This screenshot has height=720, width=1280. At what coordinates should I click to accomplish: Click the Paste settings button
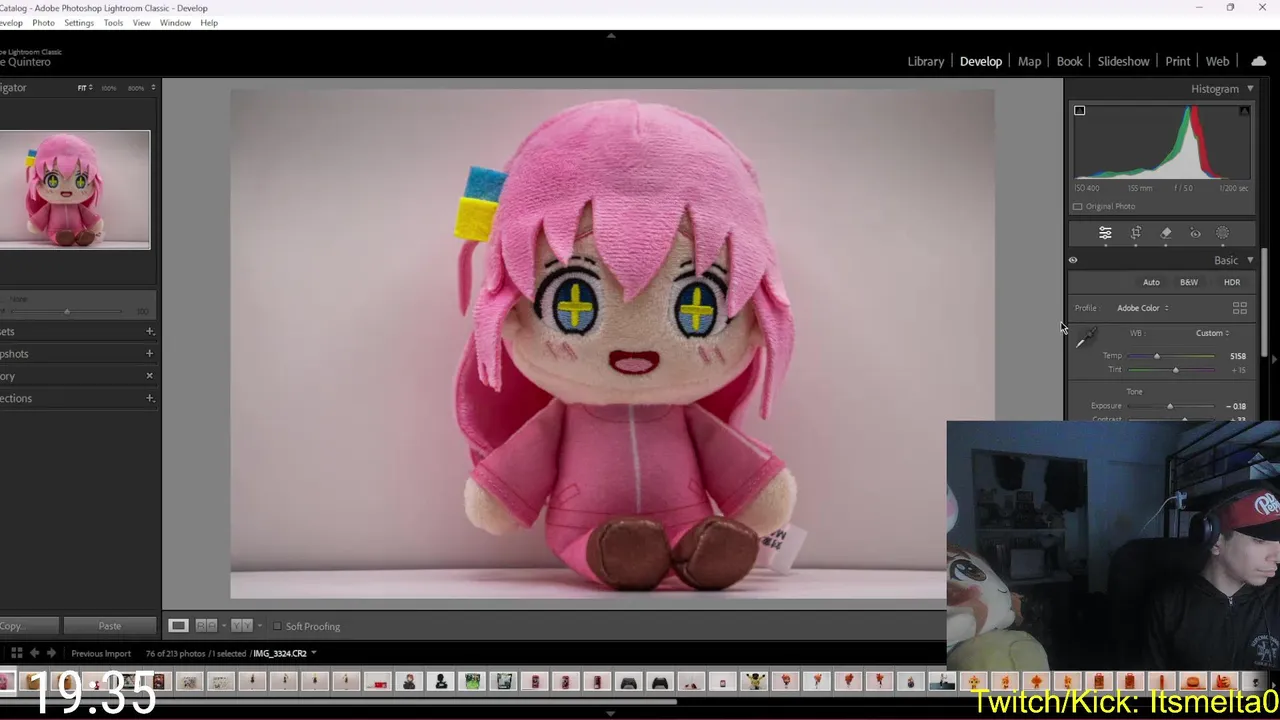[x=110, y=626]
